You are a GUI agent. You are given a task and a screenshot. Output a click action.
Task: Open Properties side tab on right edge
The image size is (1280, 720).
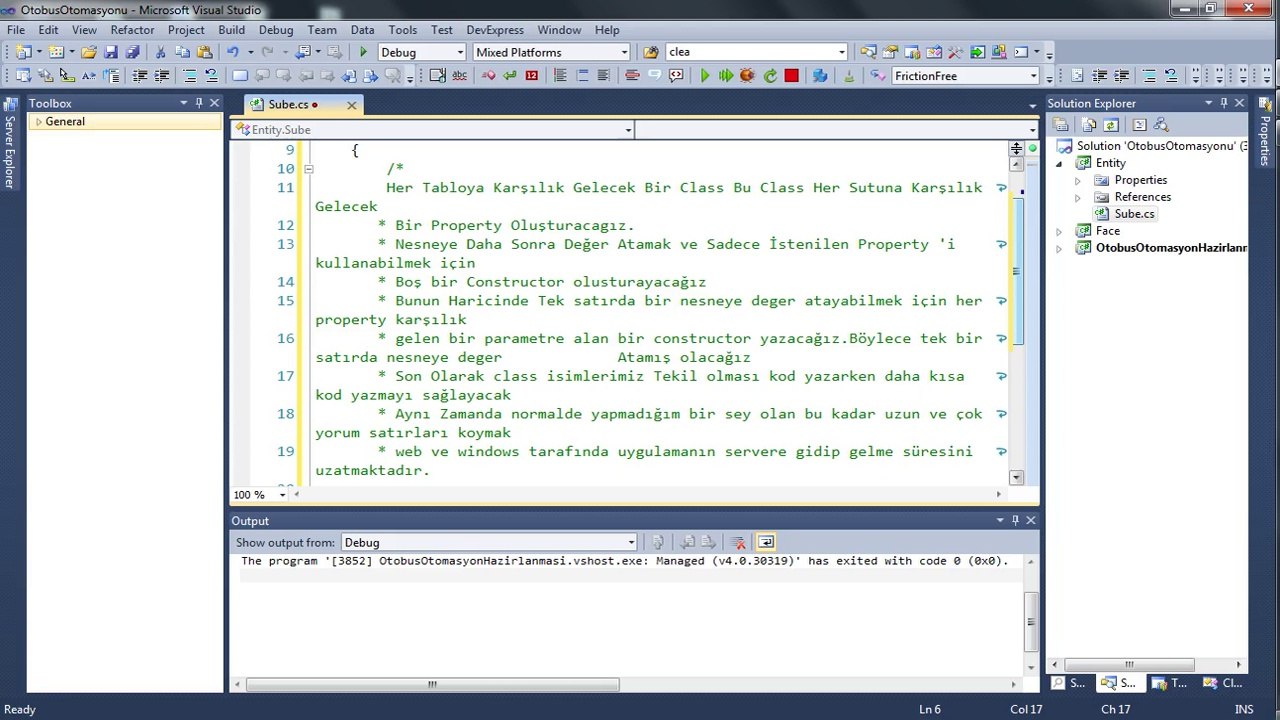coord(1265,132)
